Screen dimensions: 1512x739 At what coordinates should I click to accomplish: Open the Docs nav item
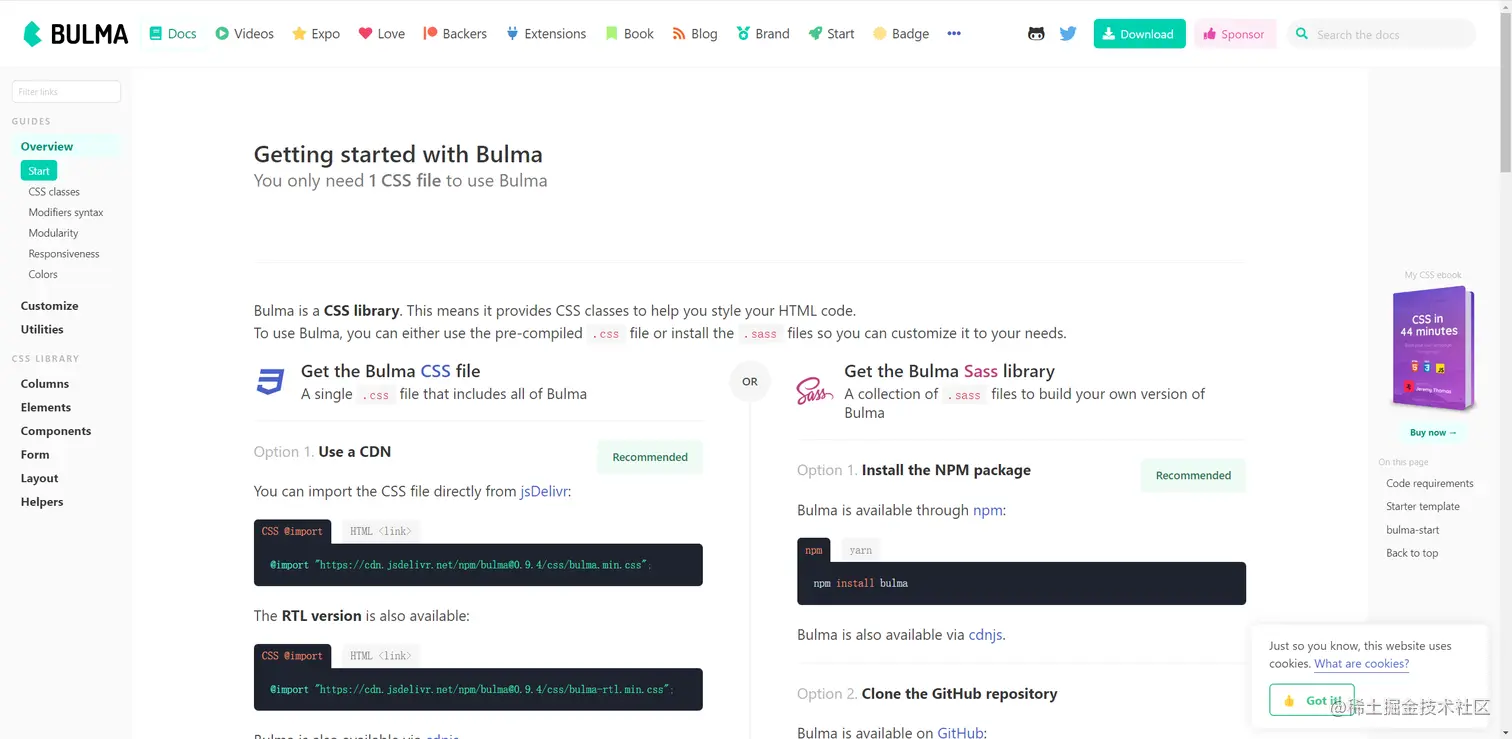pos(173,34)
